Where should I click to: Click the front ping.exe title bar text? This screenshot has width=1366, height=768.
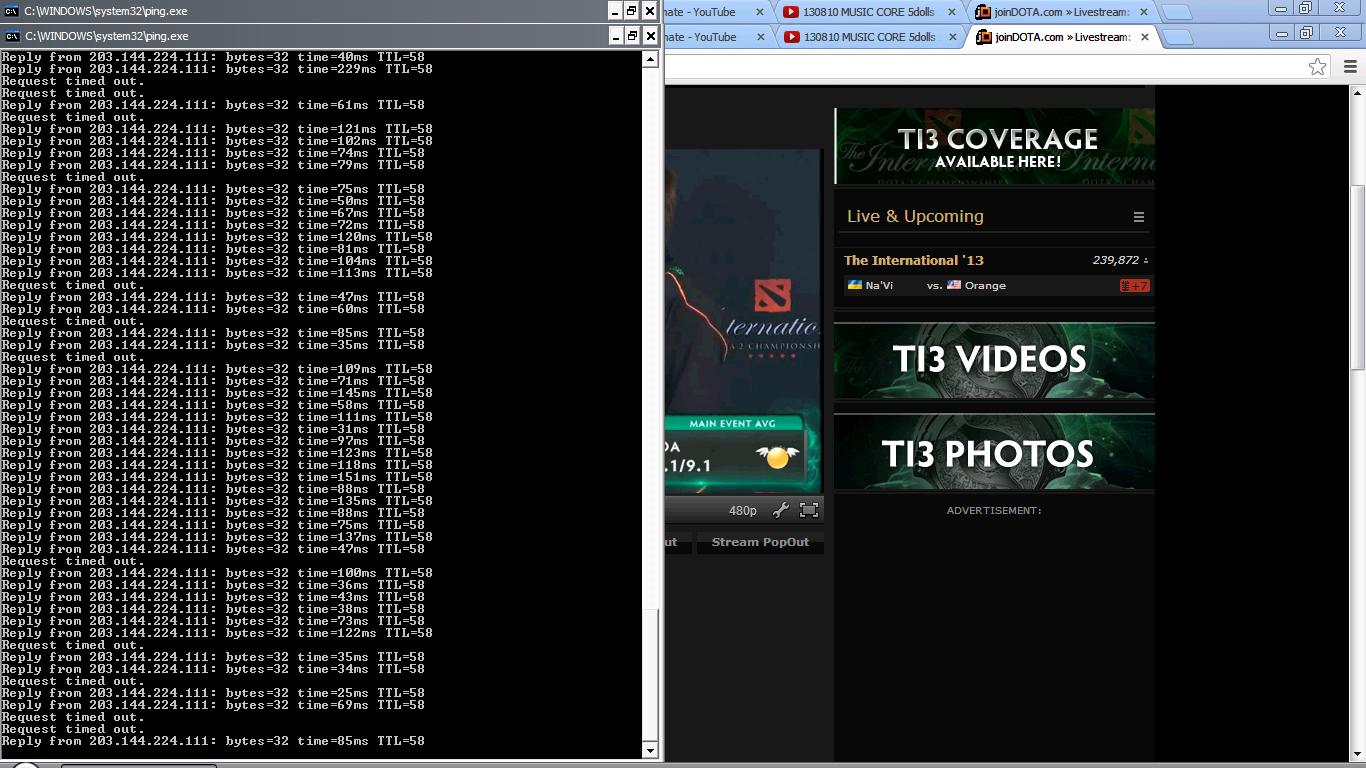coord(107,36)
